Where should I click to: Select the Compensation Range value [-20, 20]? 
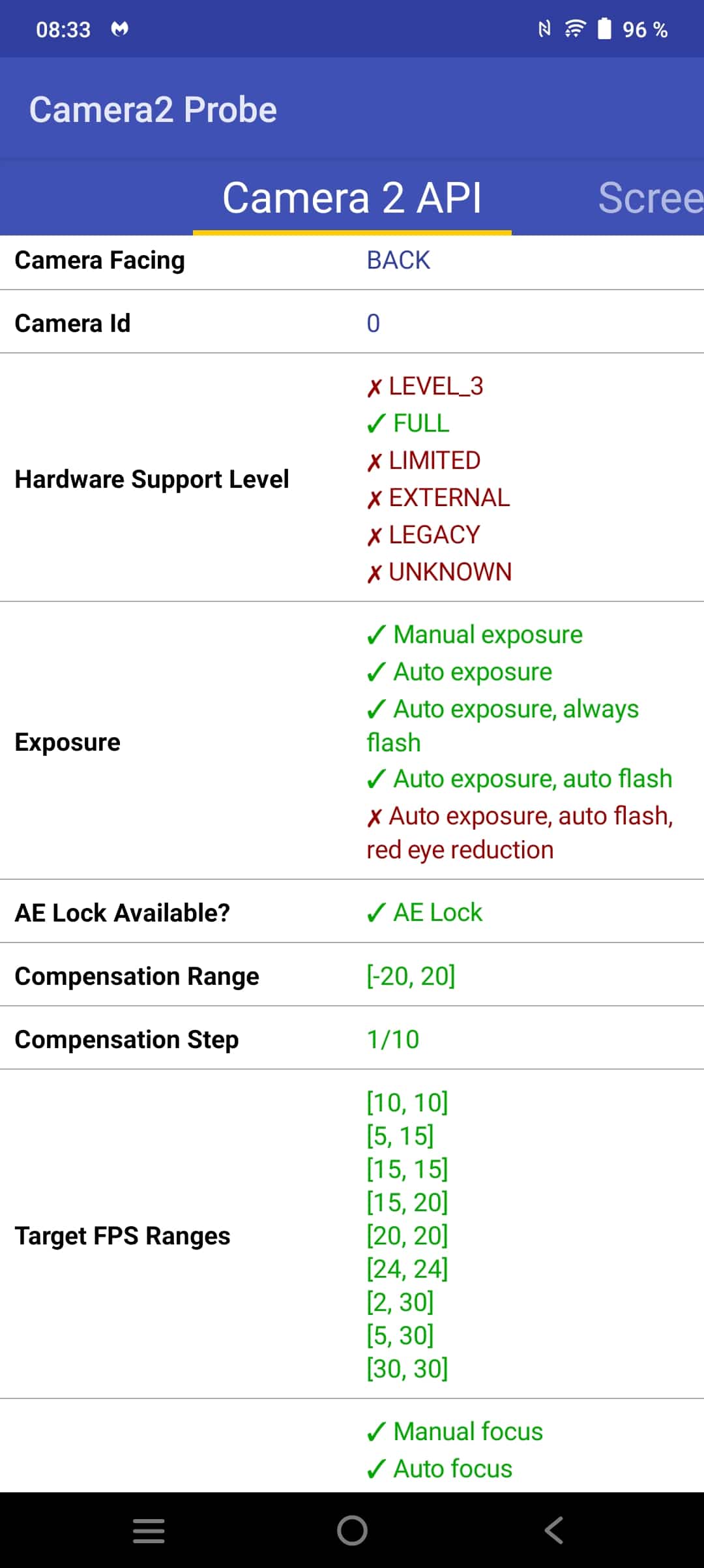click(x=411, y=976)
